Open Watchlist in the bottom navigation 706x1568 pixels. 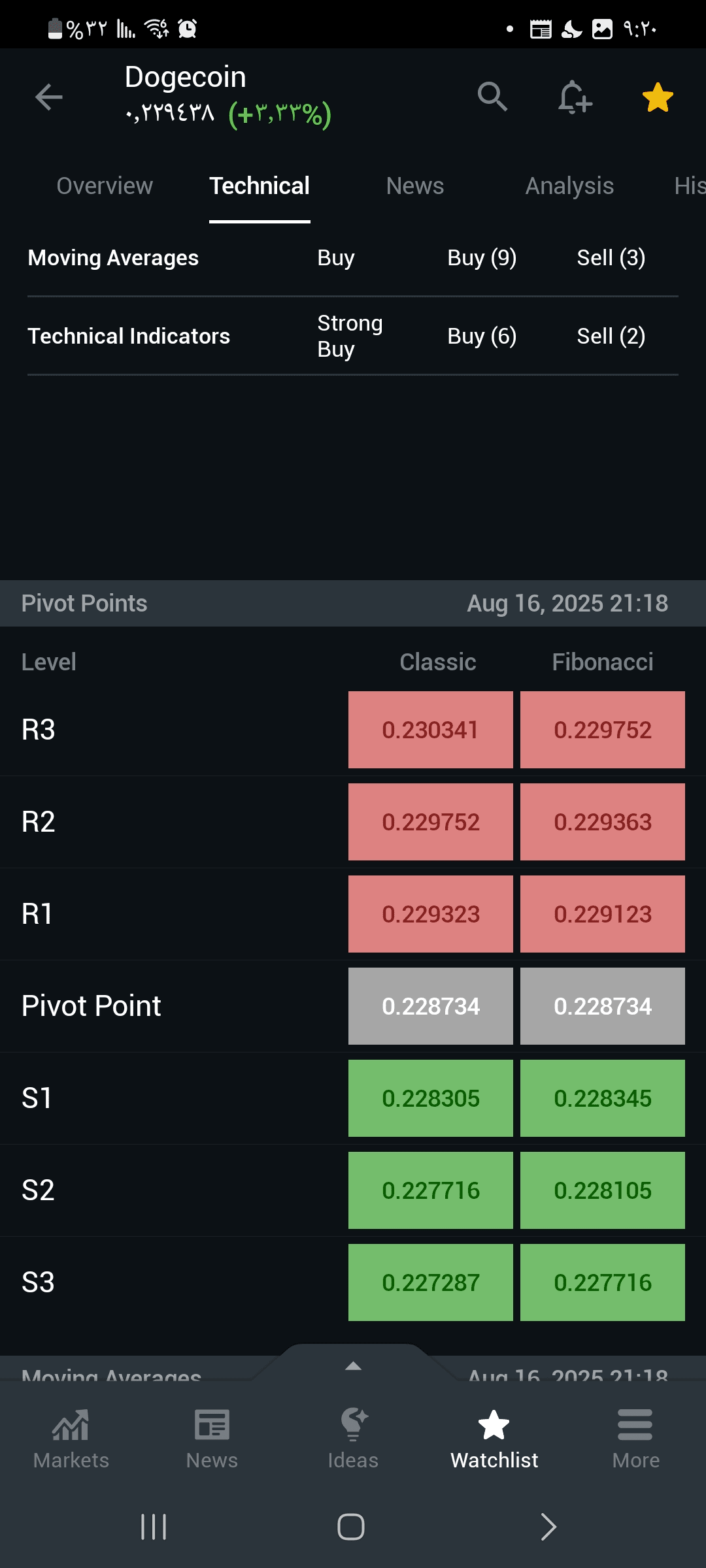pos(494,1439)
